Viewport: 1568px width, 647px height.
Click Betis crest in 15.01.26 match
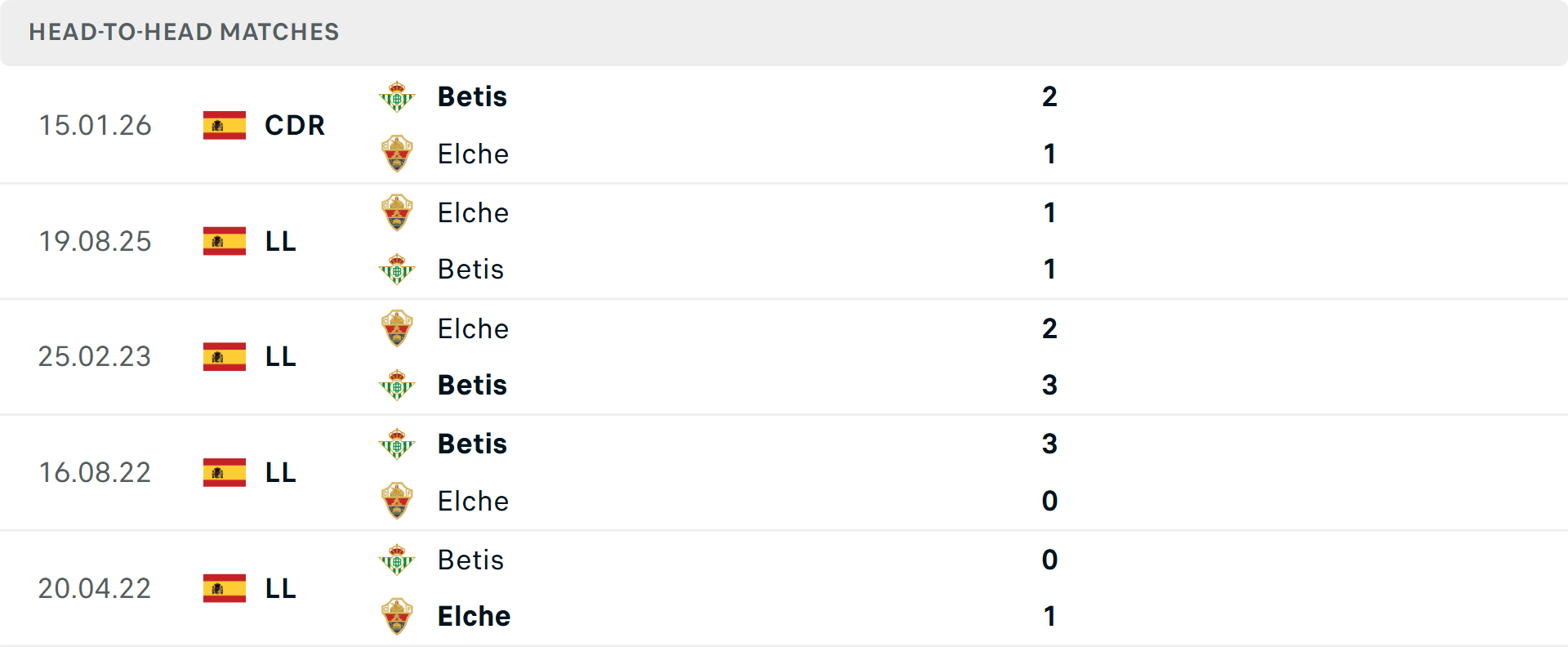coord(397,96)
